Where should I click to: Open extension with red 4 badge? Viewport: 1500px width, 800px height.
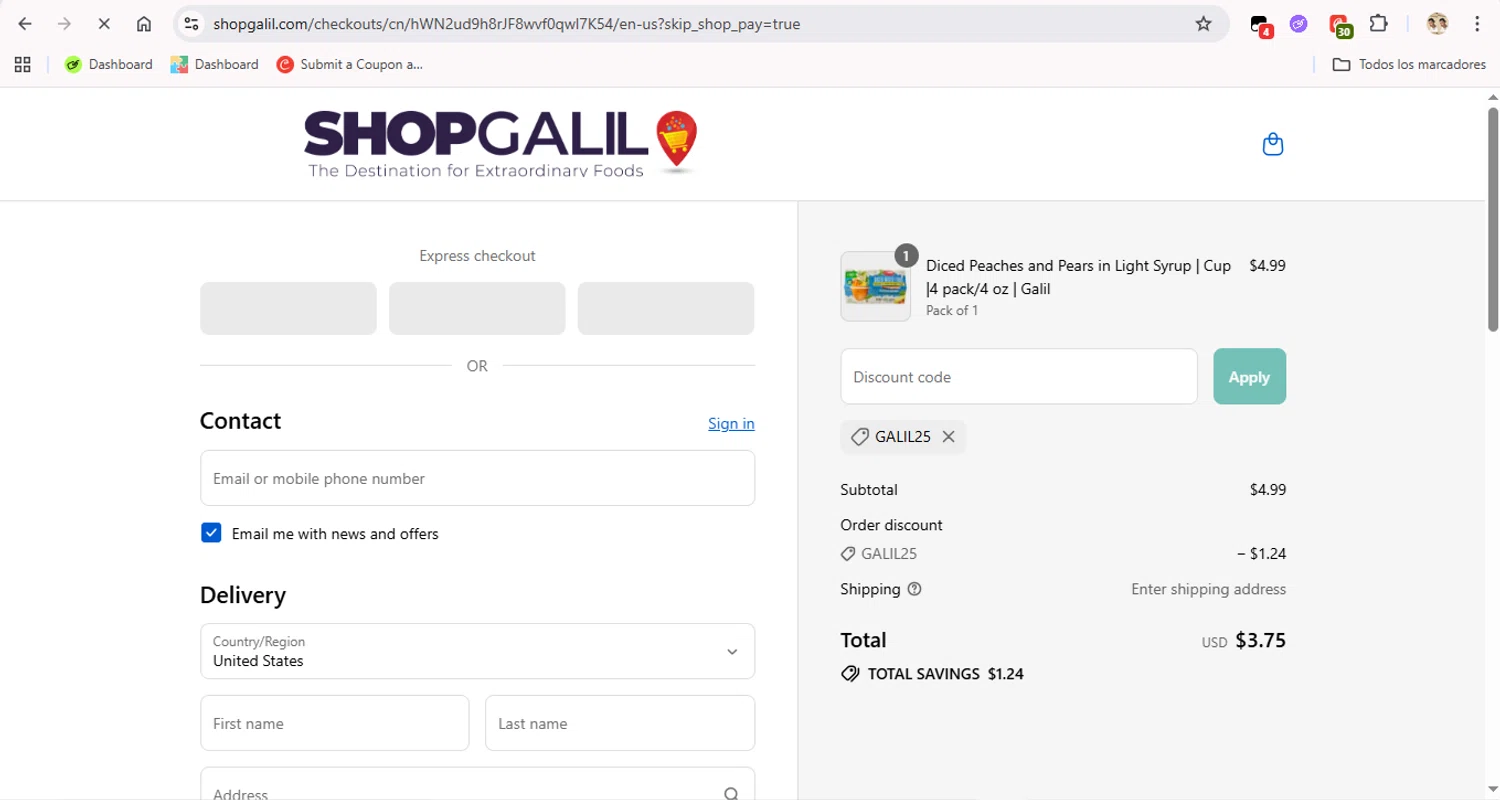[x=1261, y=25]
